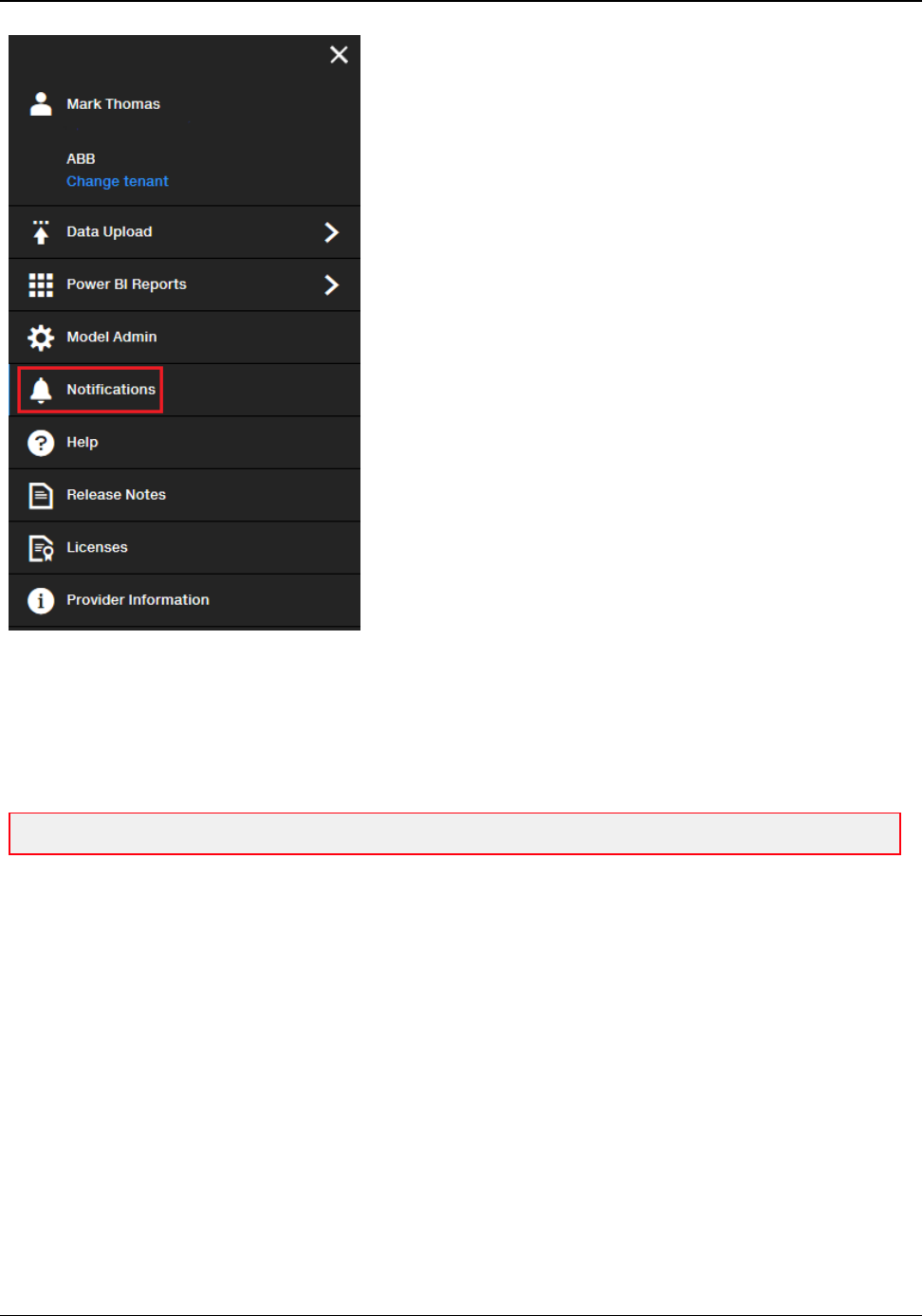Viewport: 923px width, 1316px height.
Task: Click the empty red-bordered gray box
Action: [454, 833]
